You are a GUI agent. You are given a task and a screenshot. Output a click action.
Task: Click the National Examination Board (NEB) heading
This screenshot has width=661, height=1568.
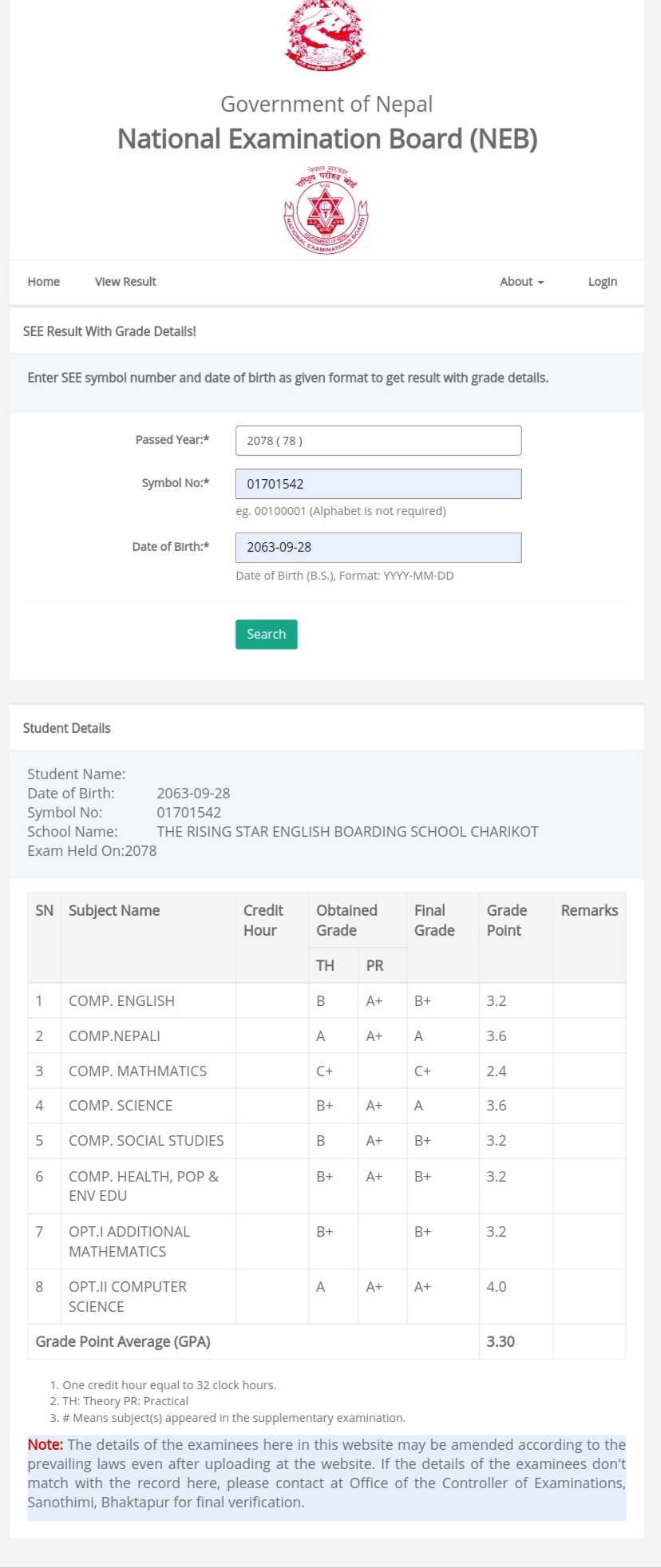point(327,139)
